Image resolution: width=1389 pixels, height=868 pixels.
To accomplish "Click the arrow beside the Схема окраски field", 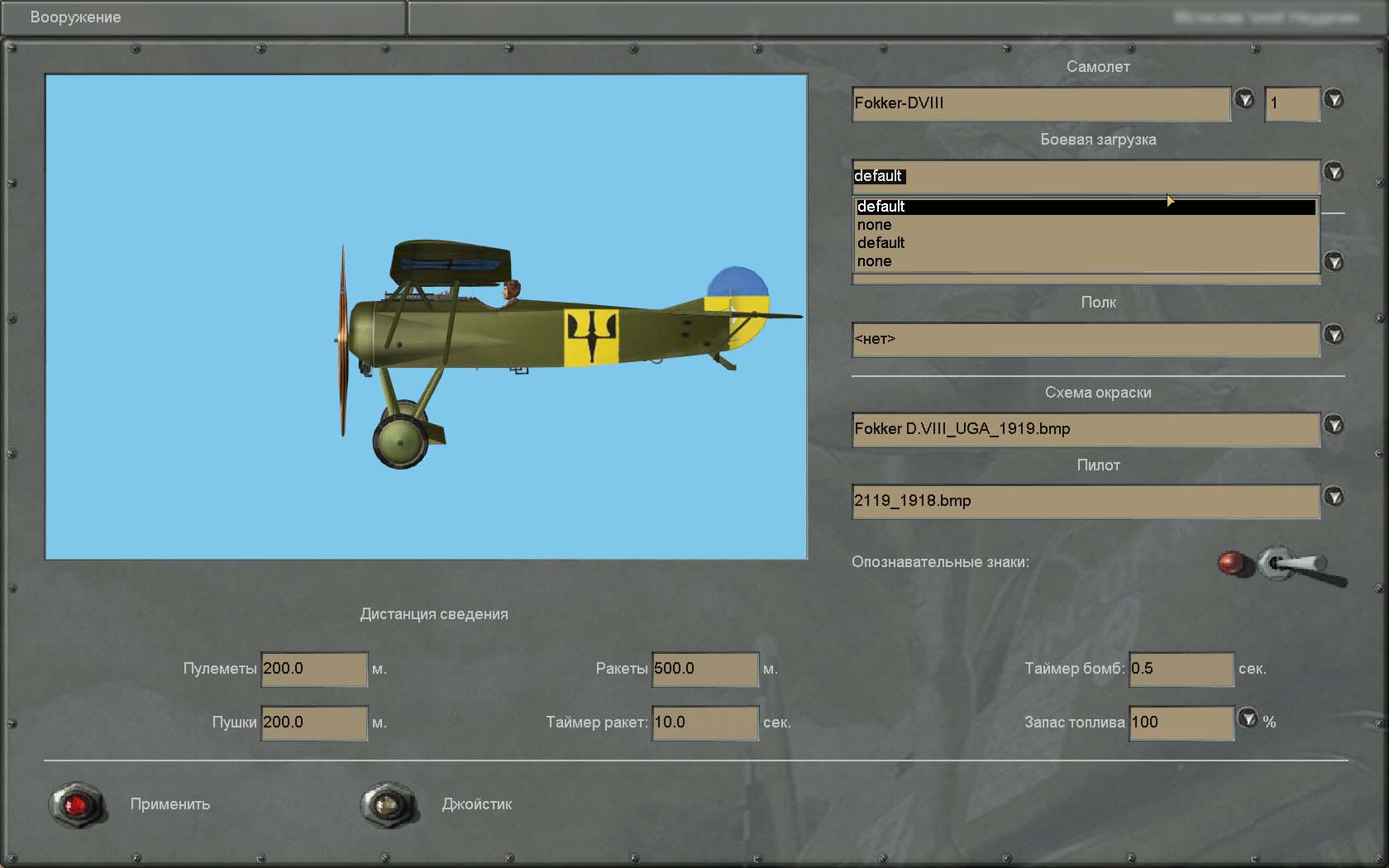I will pyautogui.click(x=1334, y=425).
